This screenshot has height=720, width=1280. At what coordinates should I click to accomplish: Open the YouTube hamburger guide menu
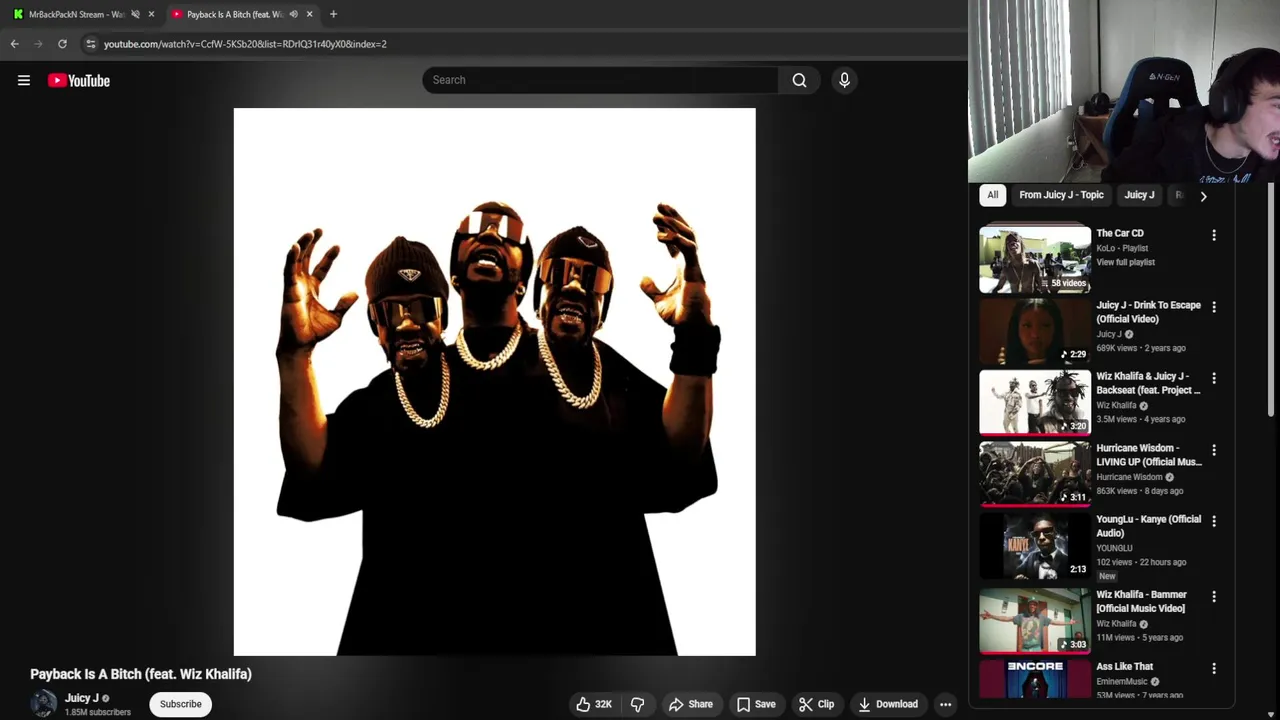coord(24,80)
